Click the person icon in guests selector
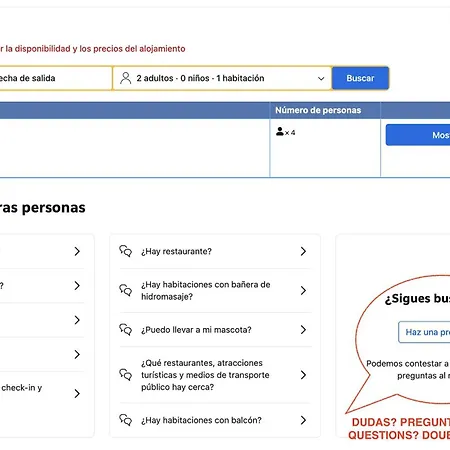Viewport: 450px width, 450px height. [x=125, y=78]
